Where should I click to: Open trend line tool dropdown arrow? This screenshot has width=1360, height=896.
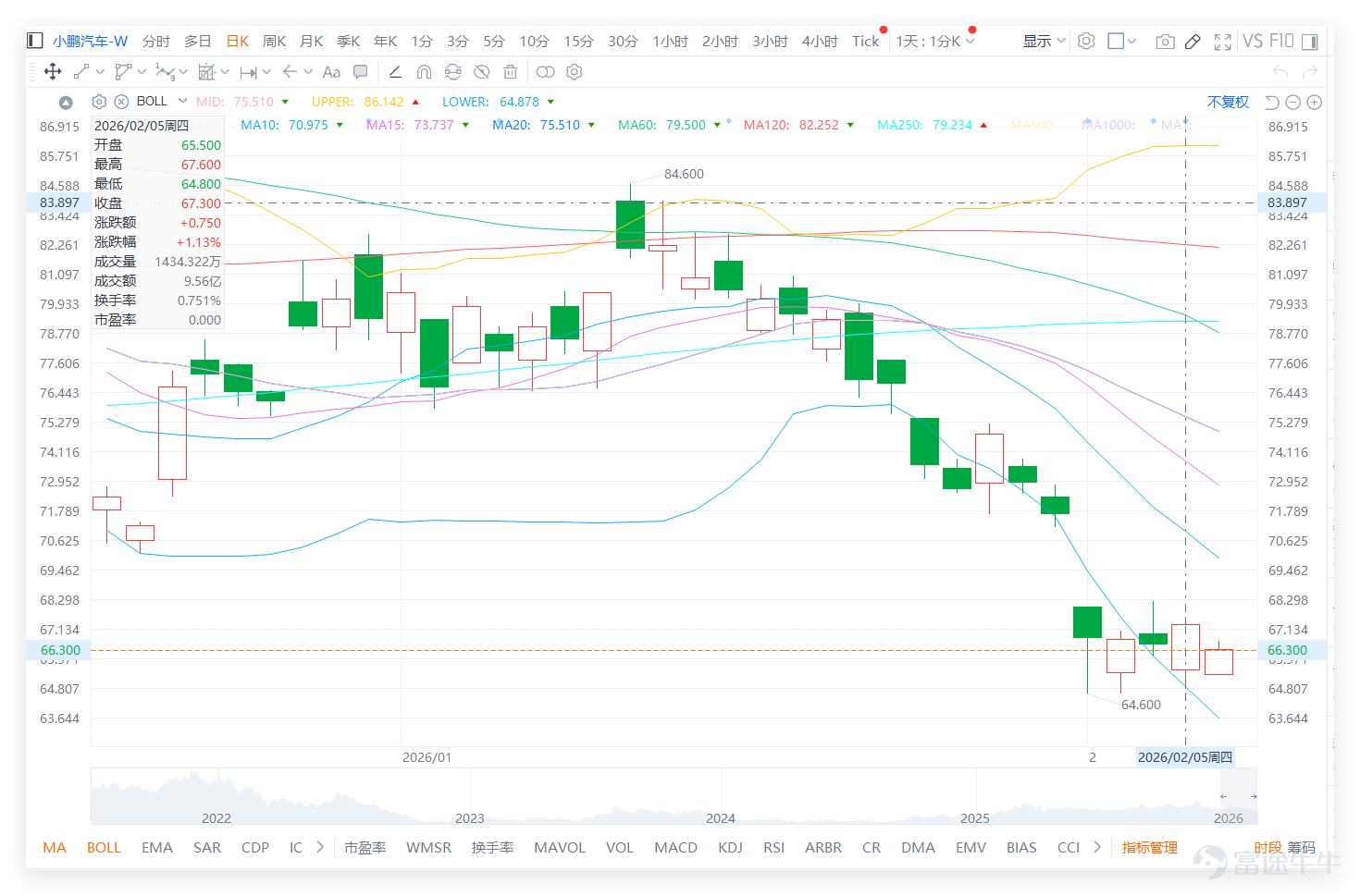(101, 71)
